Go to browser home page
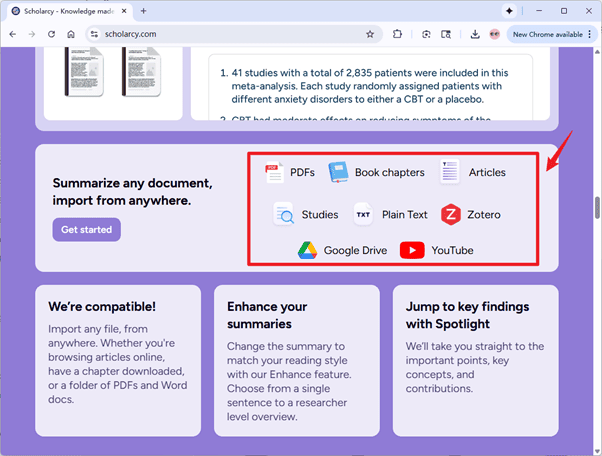 point(71,34)
